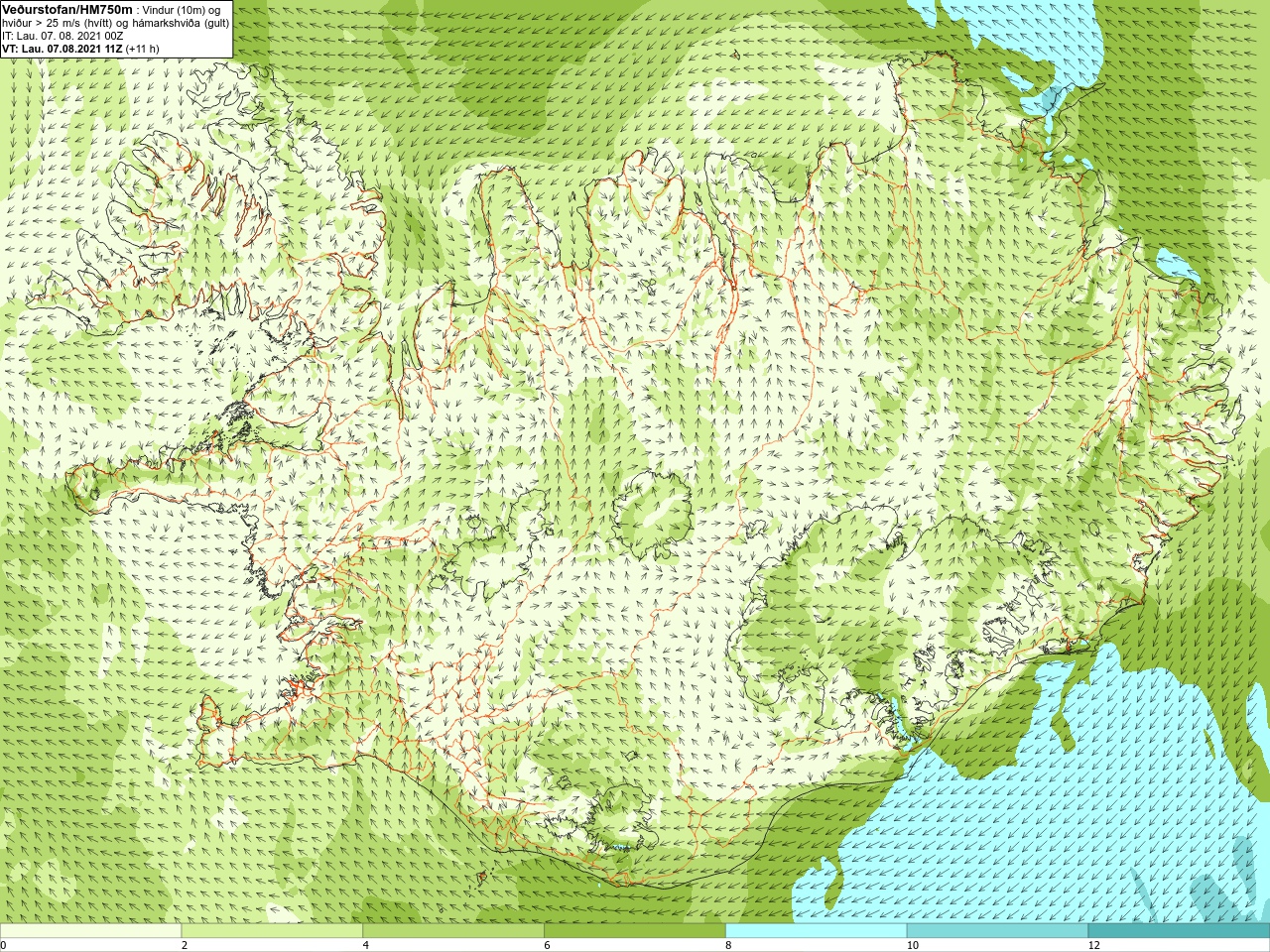Click the legend scale label "0"

coord(4,946)
